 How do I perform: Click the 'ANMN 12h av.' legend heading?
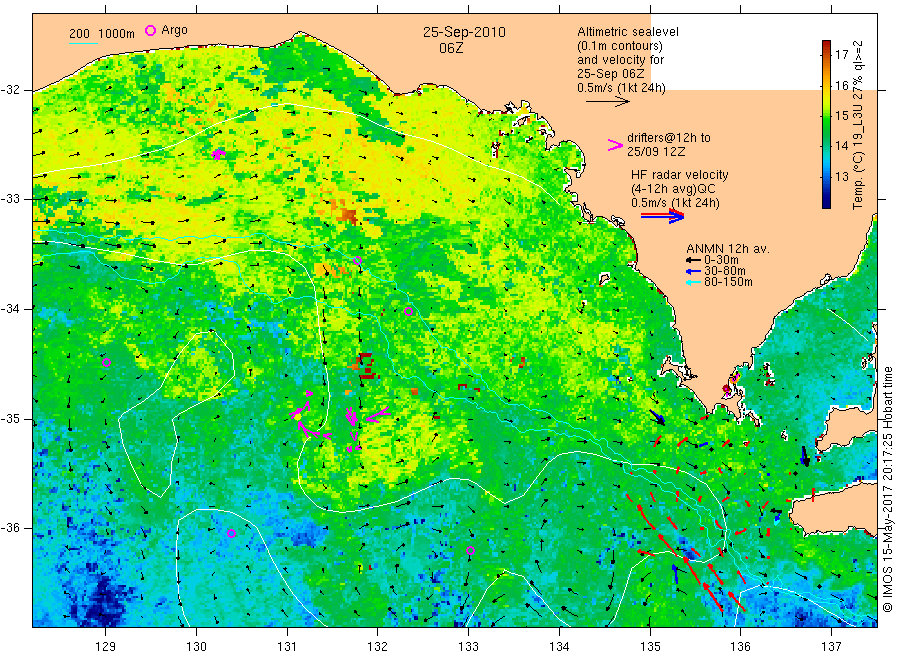click(x=728, y=249)
